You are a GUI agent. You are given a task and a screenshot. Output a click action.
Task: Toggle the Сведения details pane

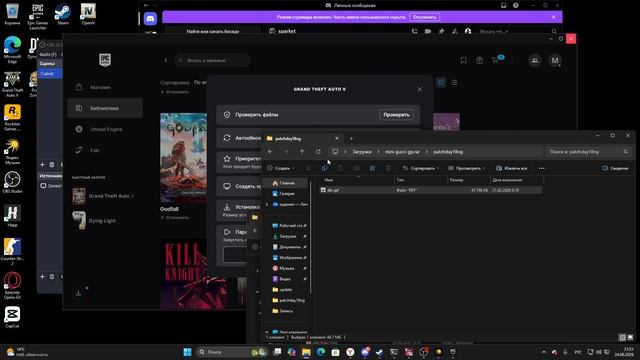click(x=616, y=168)
